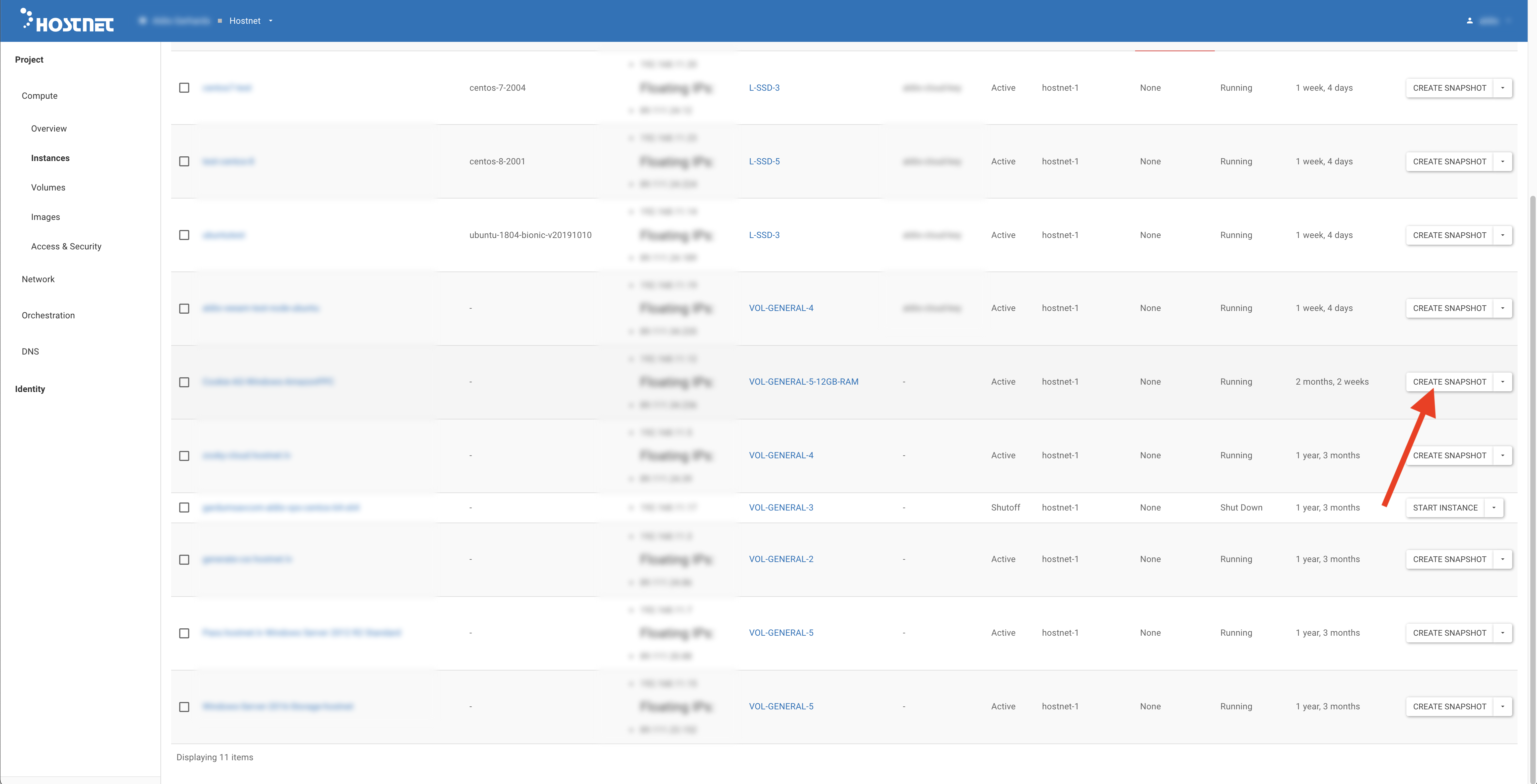The width and height of the screenshot is (1537, 784).
Task: Open the Images page in the sidebar
Action: click(45, 217)
